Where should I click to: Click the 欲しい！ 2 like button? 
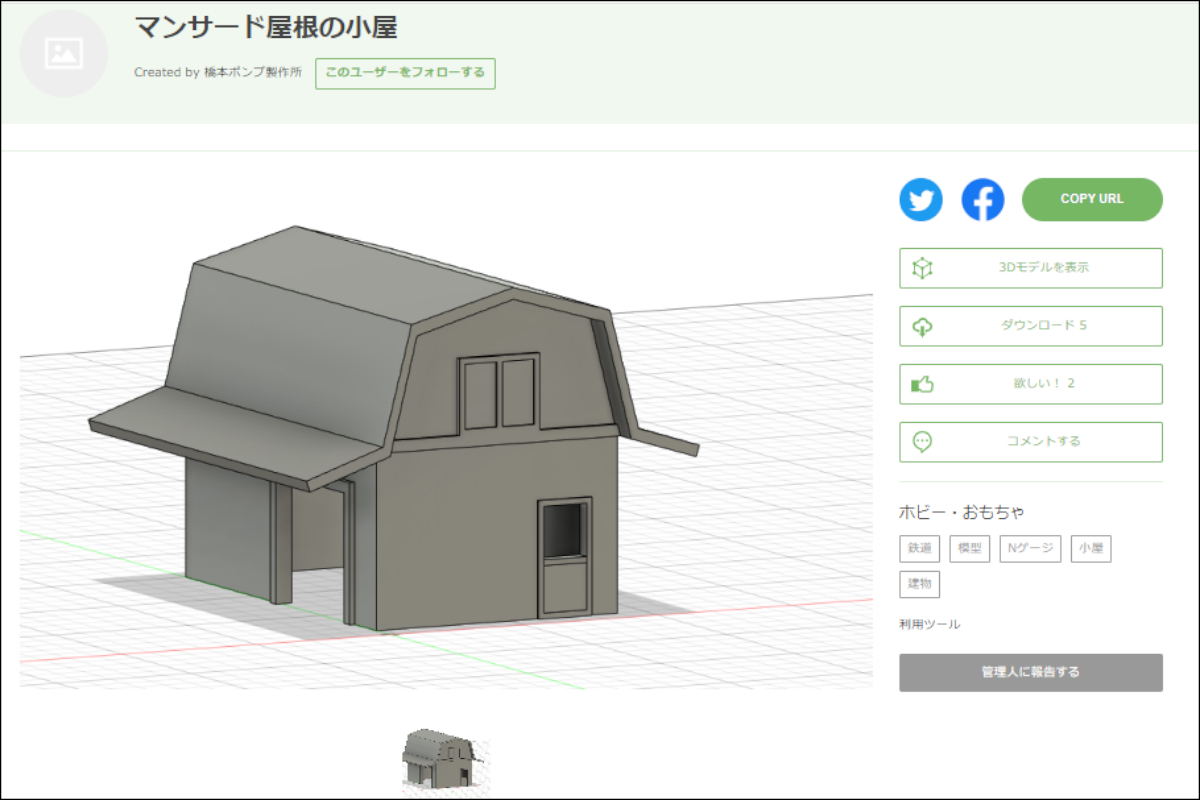pos(1031,384)
